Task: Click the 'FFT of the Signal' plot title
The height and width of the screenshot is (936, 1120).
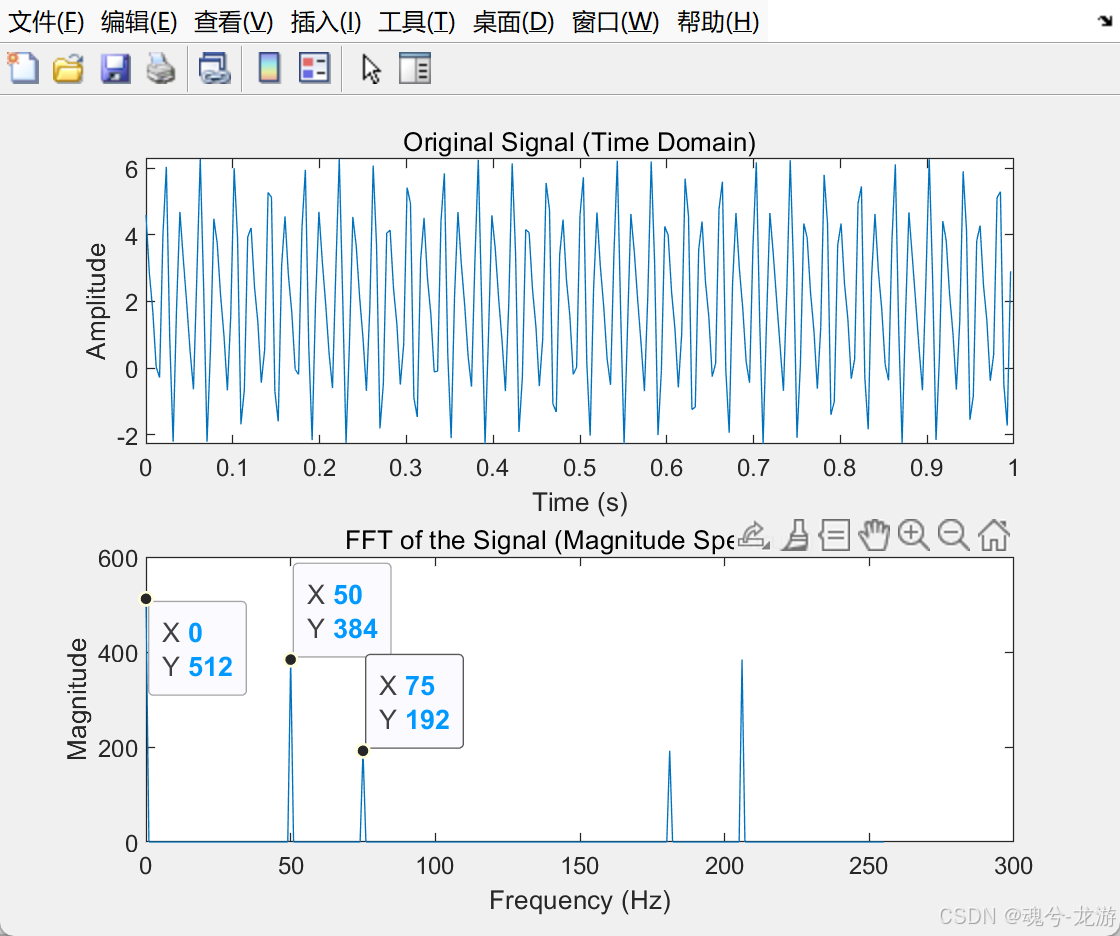Action: point(539,540)
